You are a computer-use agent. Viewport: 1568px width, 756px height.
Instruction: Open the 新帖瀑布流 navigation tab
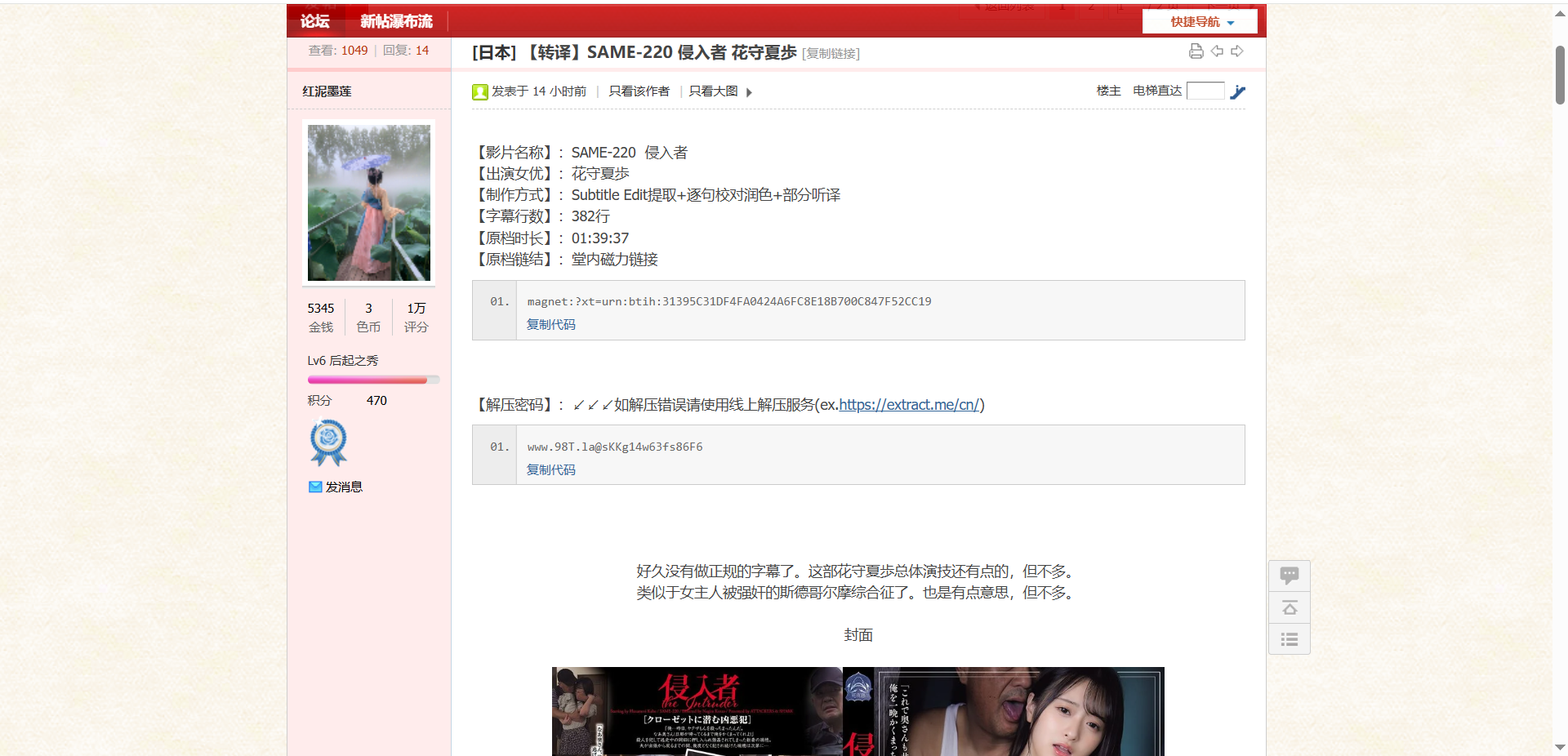pyautogui.click(x=396, y=21)
